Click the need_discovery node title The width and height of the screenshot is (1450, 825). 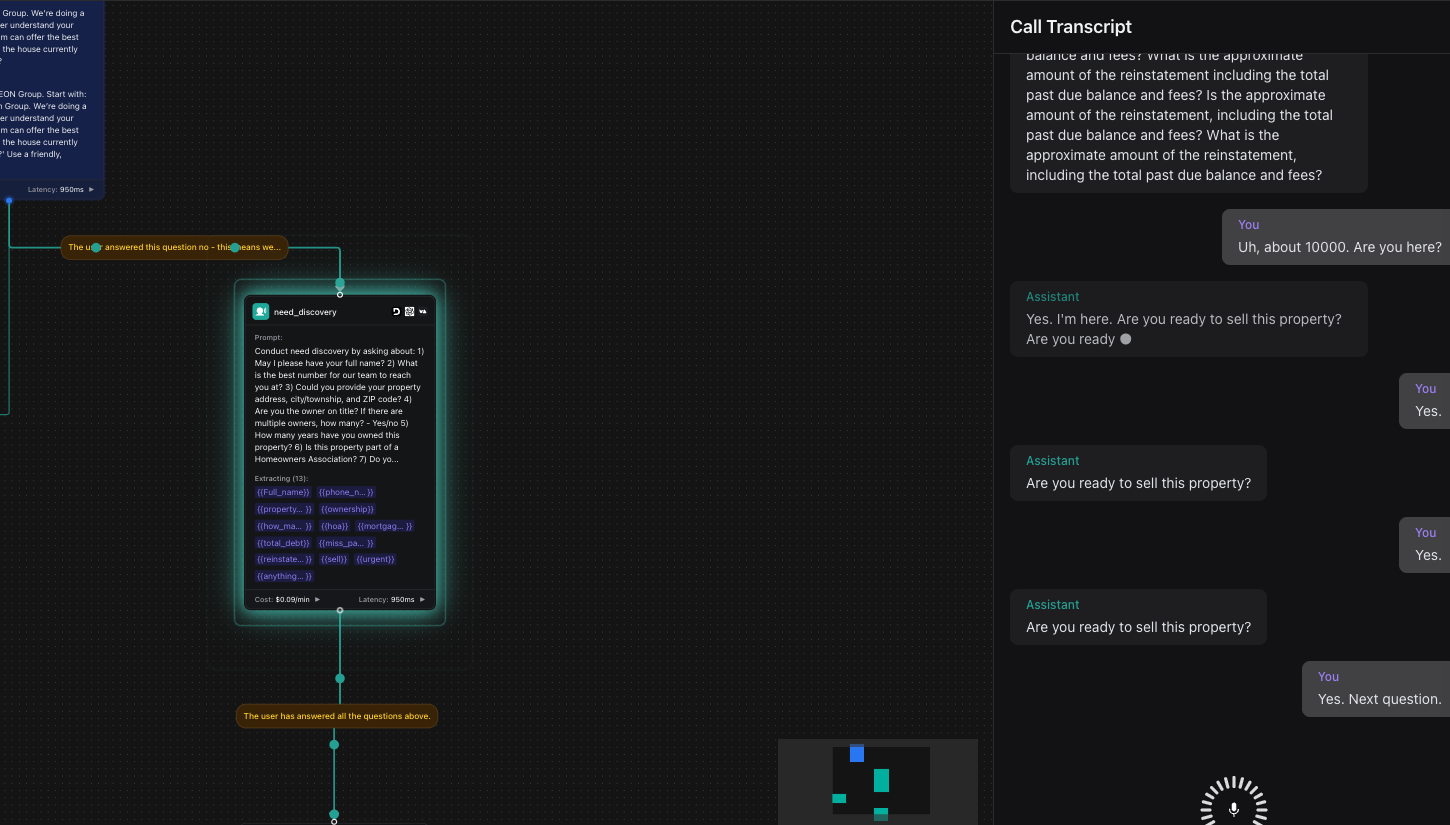coord(305,312)
